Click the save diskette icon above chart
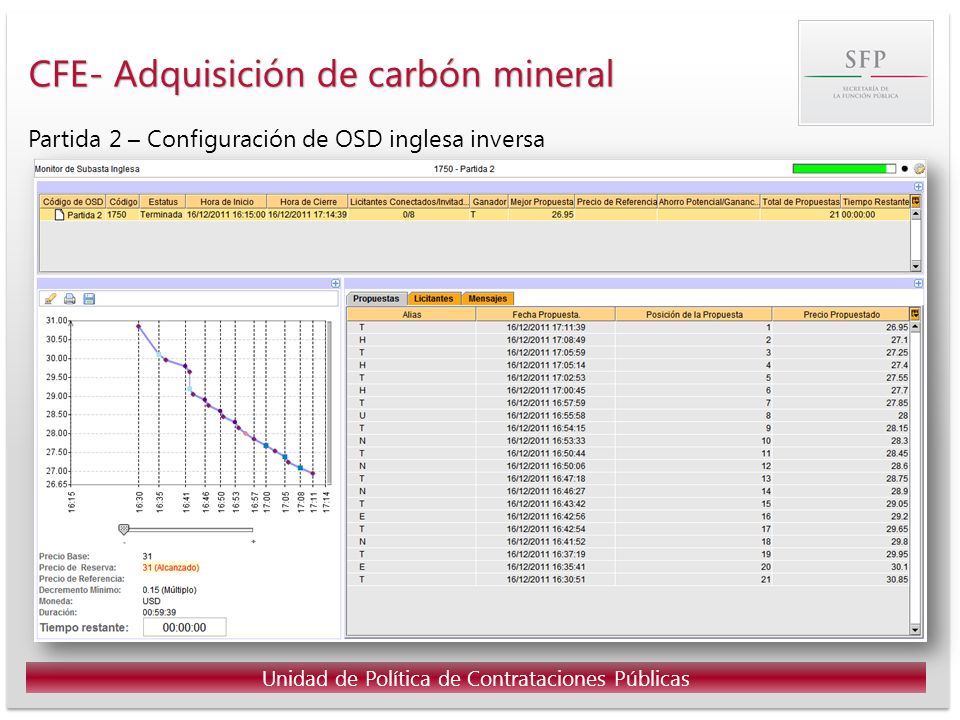 [x=89, y=299]
